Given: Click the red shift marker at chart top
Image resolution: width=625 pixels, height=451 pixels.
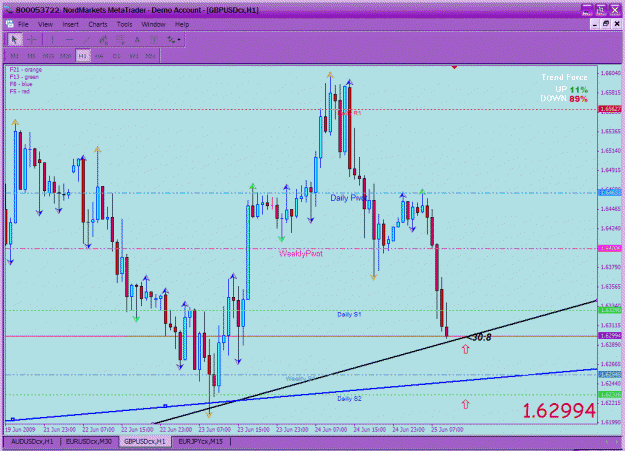Looking at the screenshot, I should point(454,67).
